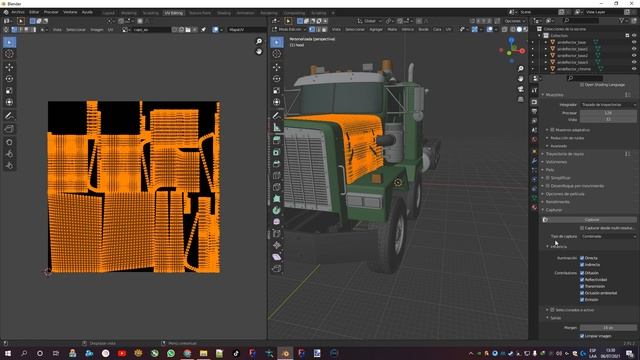Open Windows Start menu on taskbar

pyautogui.click(x=7, y=353)
